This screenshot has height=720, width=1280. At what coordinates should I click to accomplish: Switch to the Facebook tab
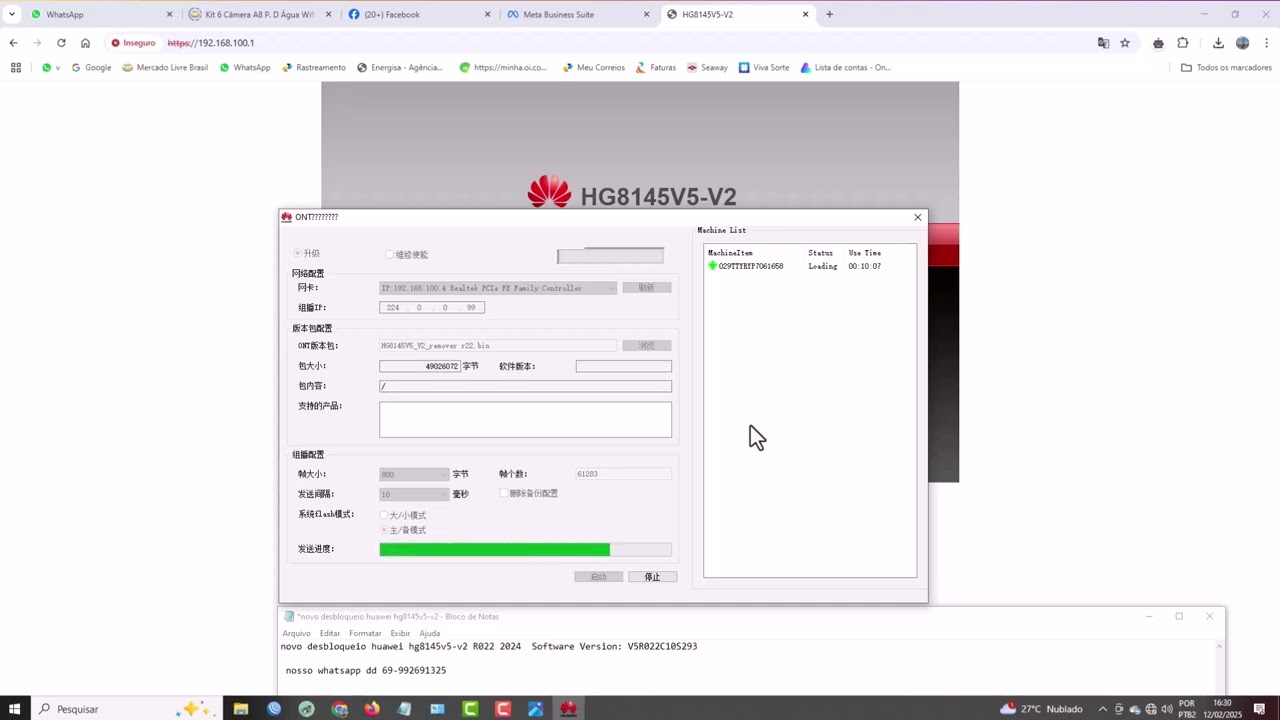[x=418, y=14]
